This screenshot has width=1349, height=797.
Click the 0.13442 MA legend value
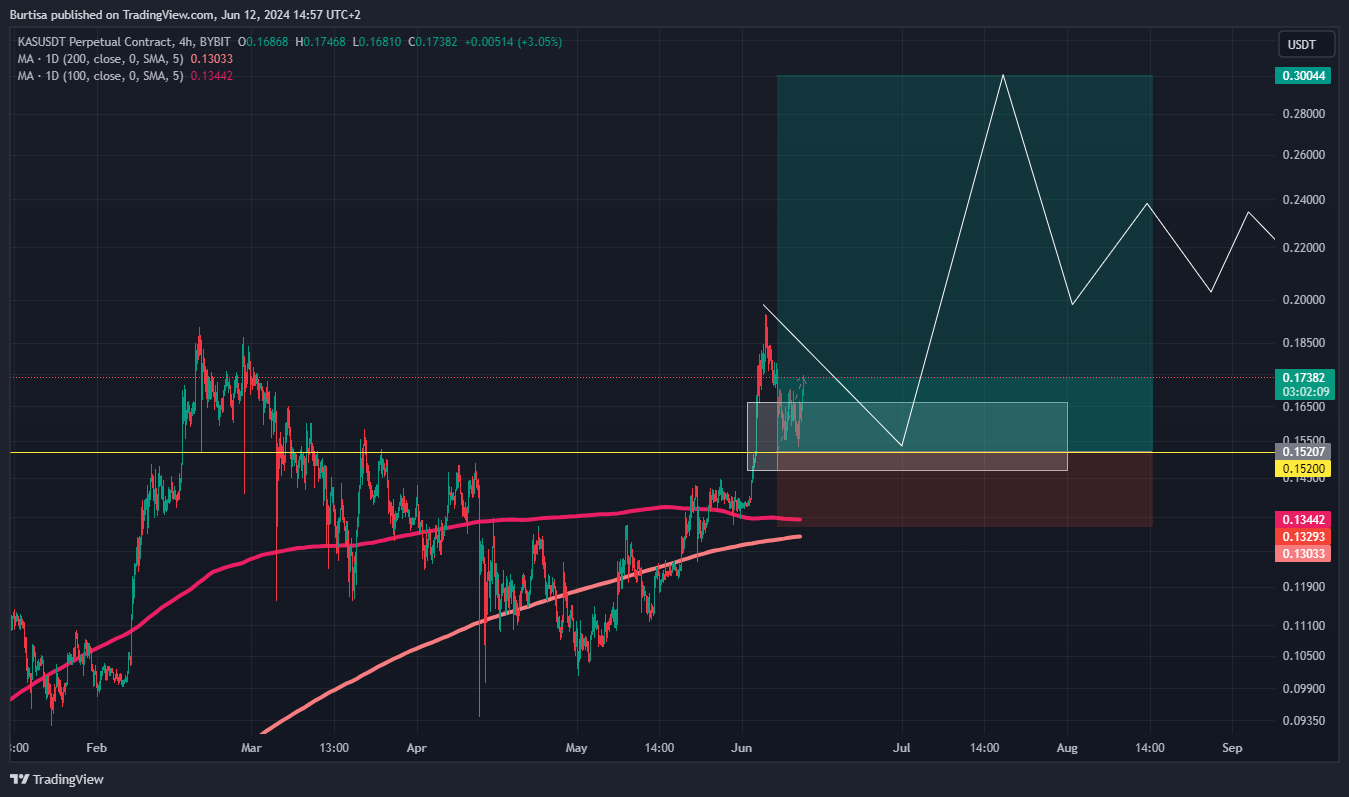tap(211, 76)
